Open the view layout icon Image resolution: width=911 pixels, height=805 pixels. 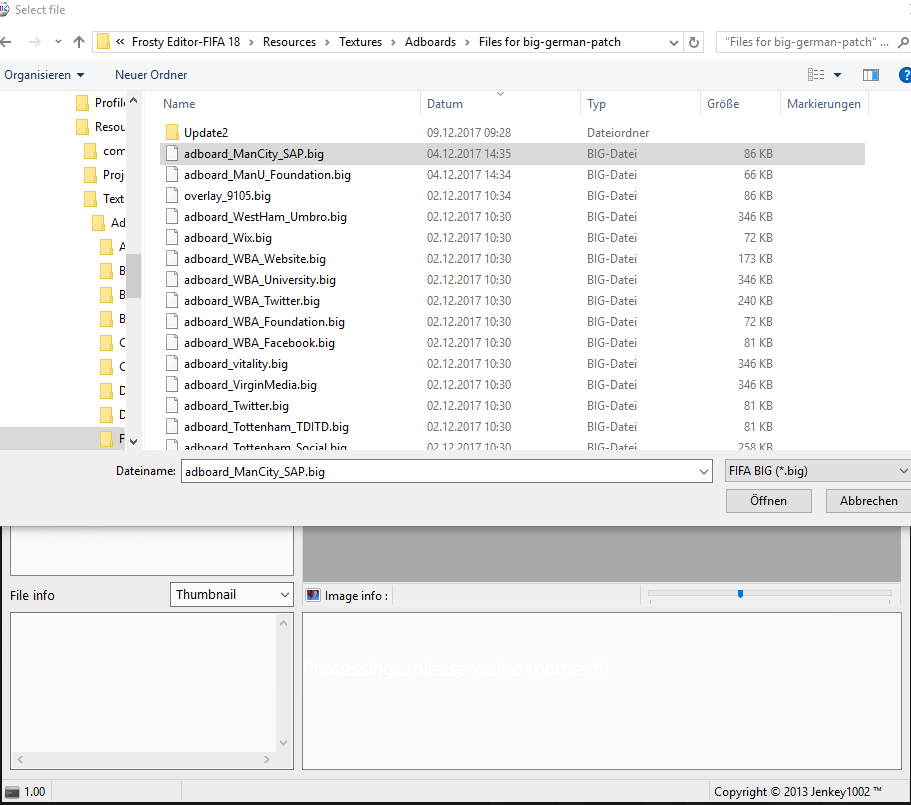[x=816, y=74]
